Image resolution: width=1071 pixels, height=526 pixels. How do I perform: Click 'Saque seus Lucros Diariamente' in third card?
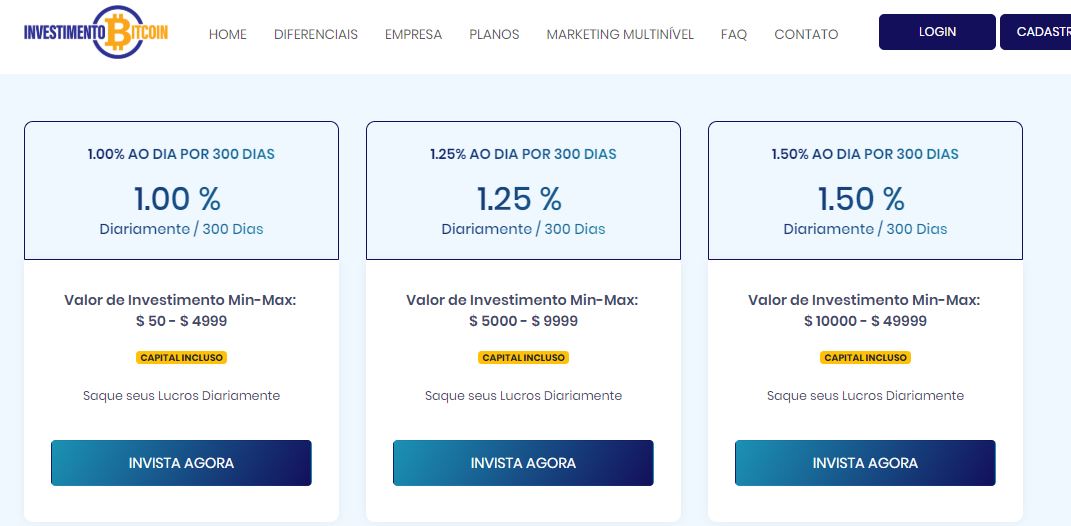pos(865,396)
